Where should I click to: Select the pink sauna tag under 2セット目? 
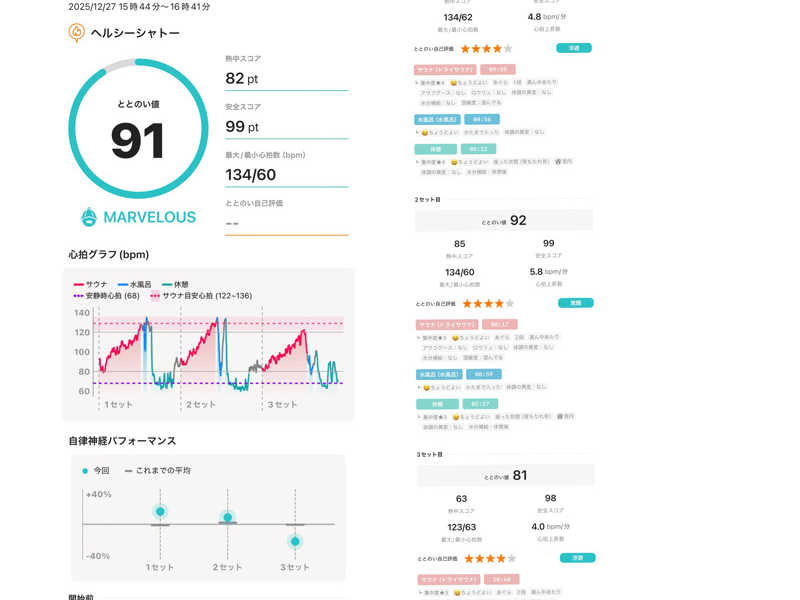tap(445, 324)
